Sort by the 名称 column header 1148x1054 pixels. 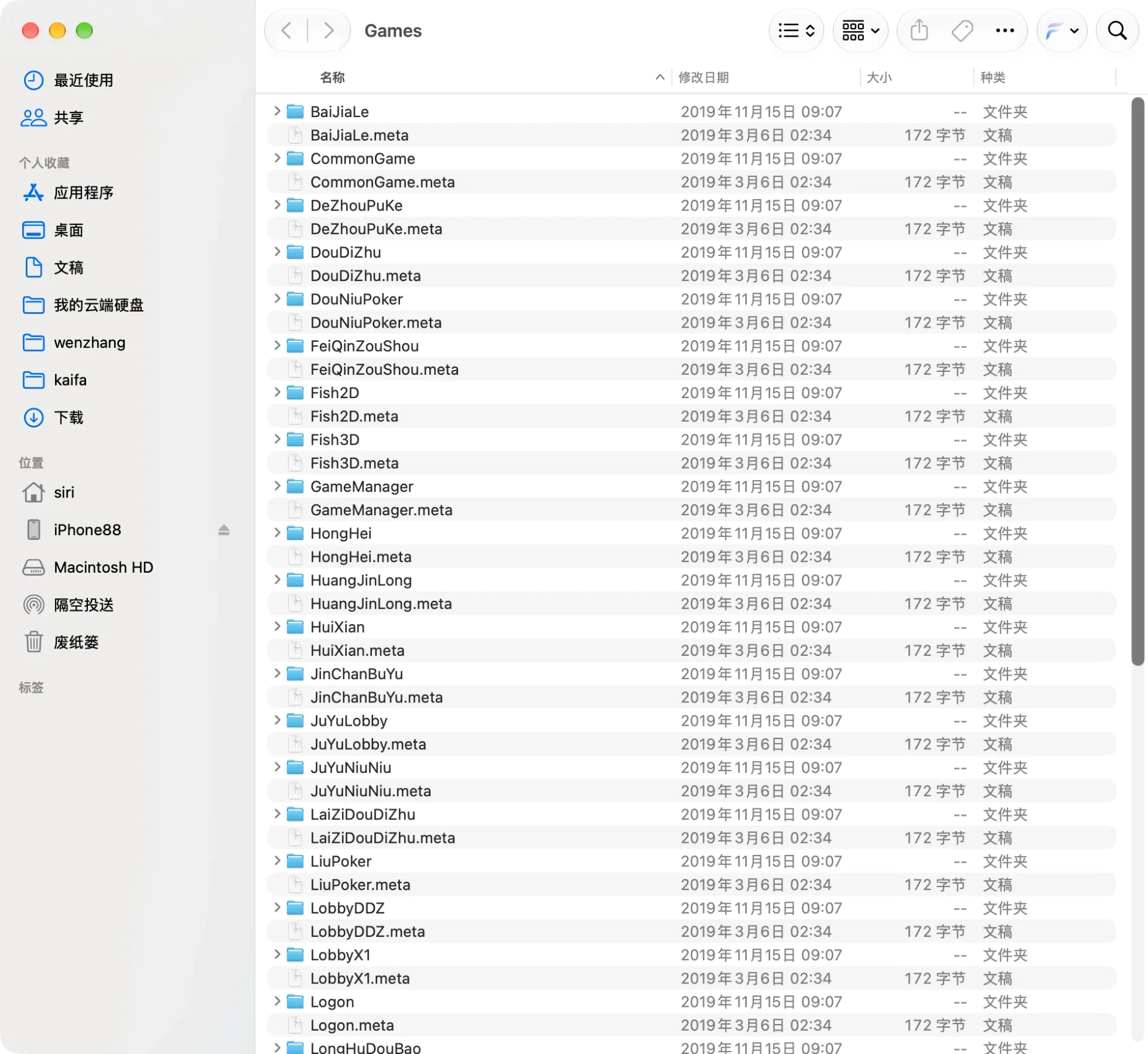[332, 78]
